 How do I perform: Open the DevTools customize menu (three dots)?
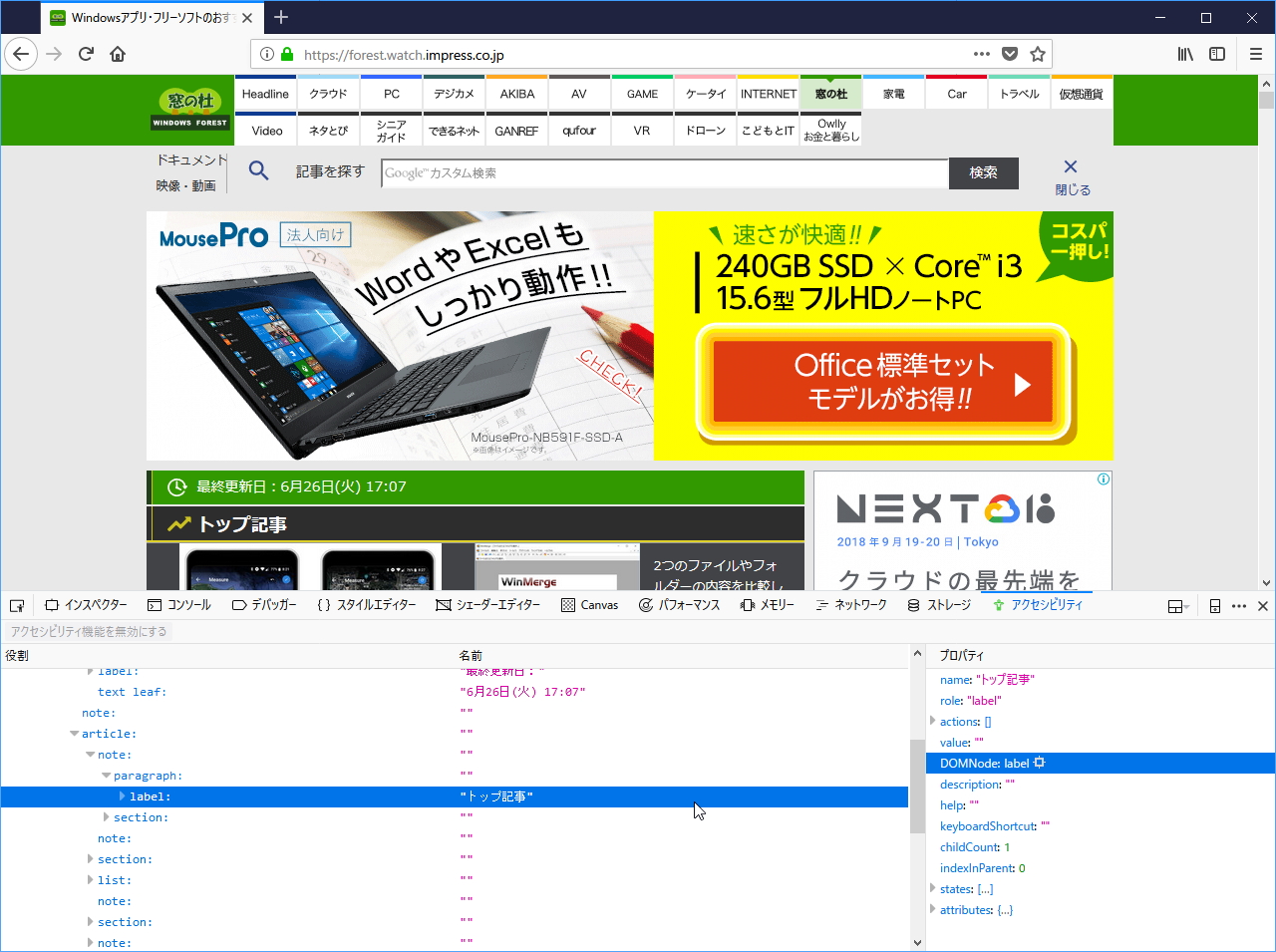[x=1238, y=605]
